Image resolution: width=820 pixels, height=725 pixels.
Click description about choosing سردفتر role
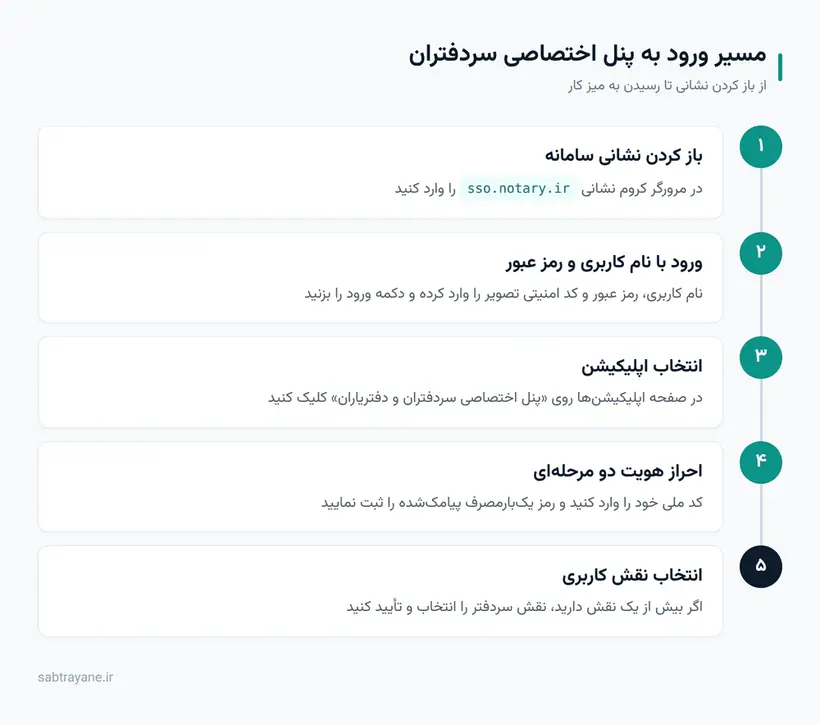click(x=525, y=607)
